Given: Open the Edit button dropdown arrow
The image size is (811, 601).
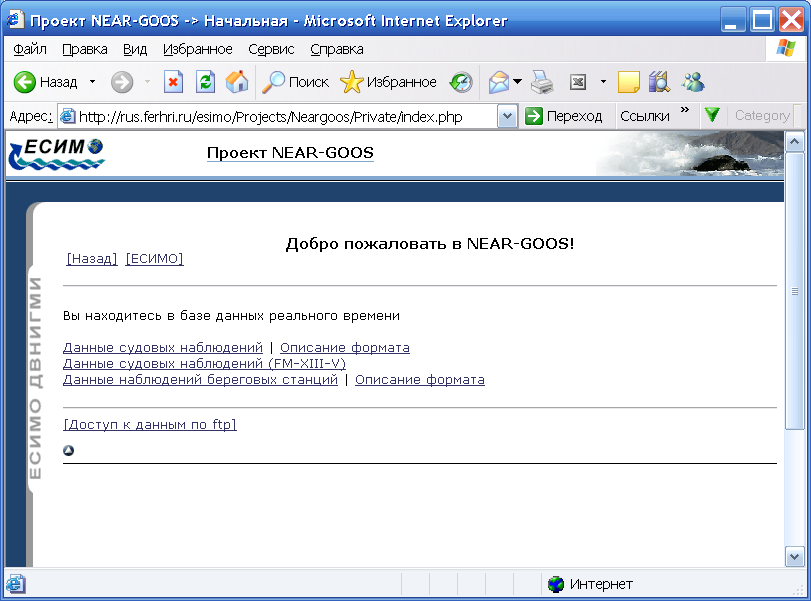Looking at the screenshot, I should 603,82.
